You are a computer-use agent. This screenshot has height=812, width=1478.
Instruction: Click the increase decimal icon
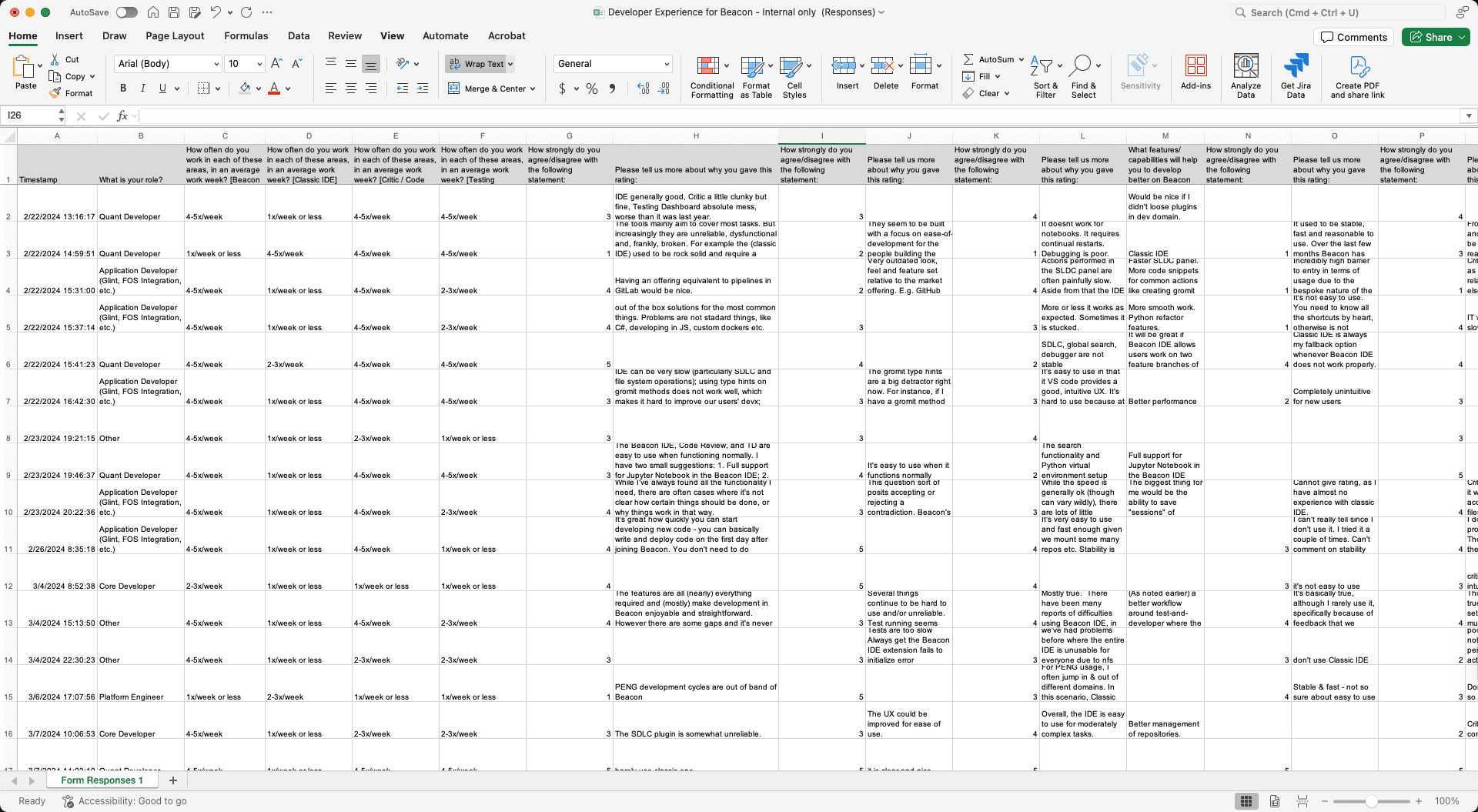[x=644, y=89]
